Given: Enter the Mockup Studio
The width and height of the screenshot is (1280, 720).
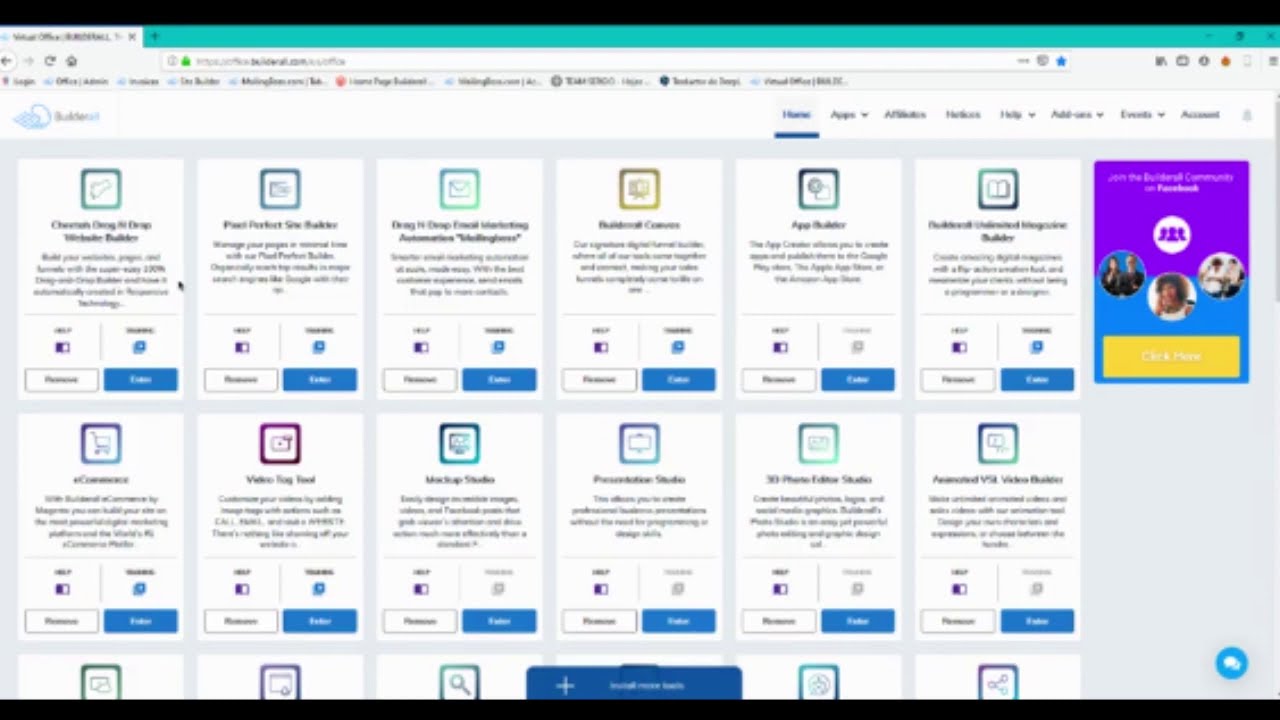Looking at the screenshot, I should point(499,621).
